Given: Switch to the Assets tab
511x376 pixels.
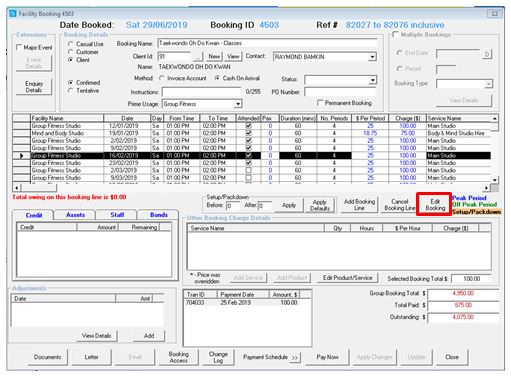Looking at the screenshot, I should point(75,215).
